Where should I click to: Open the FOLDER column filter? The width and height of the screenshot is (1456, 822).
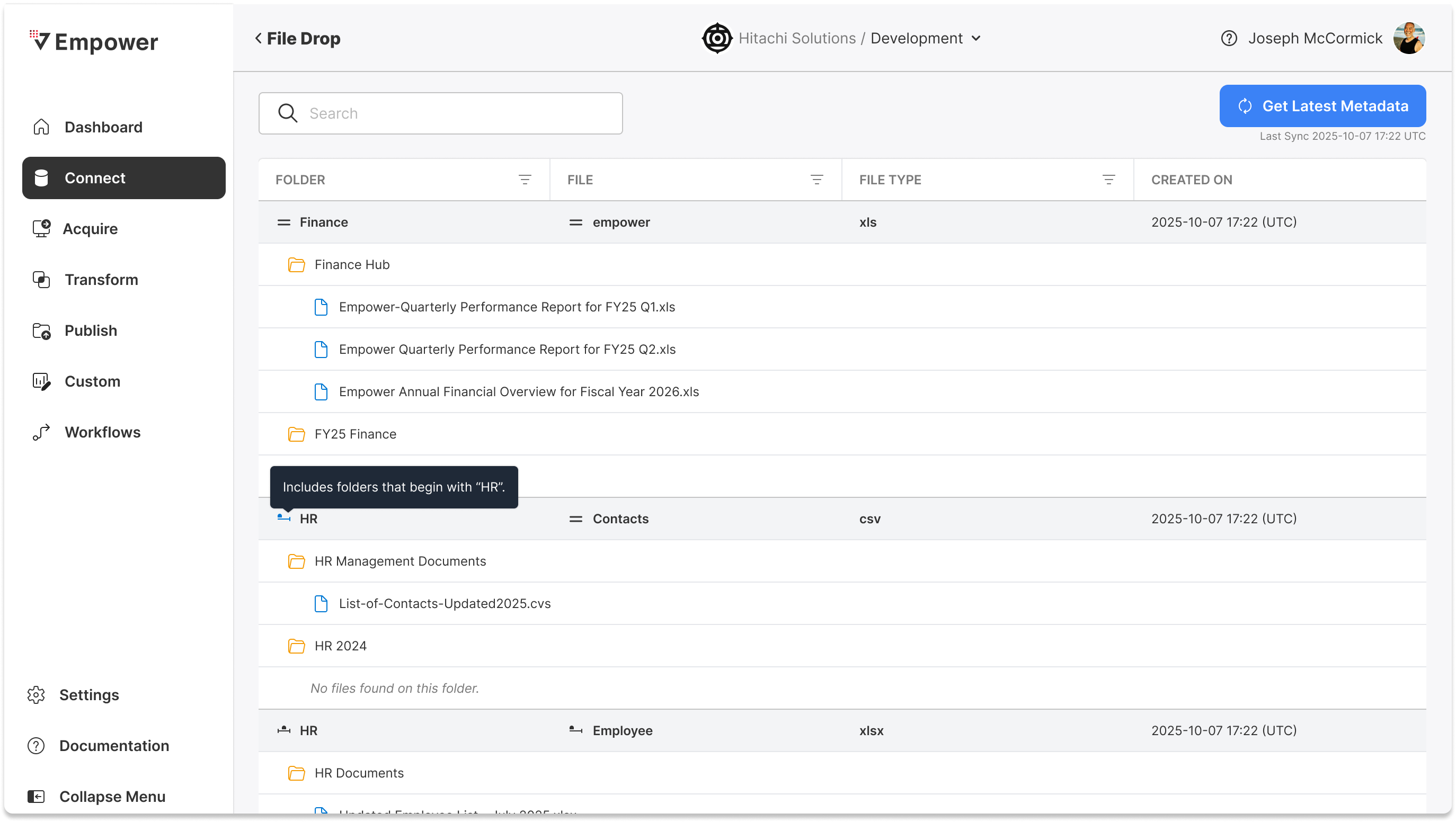click(525, 180)
